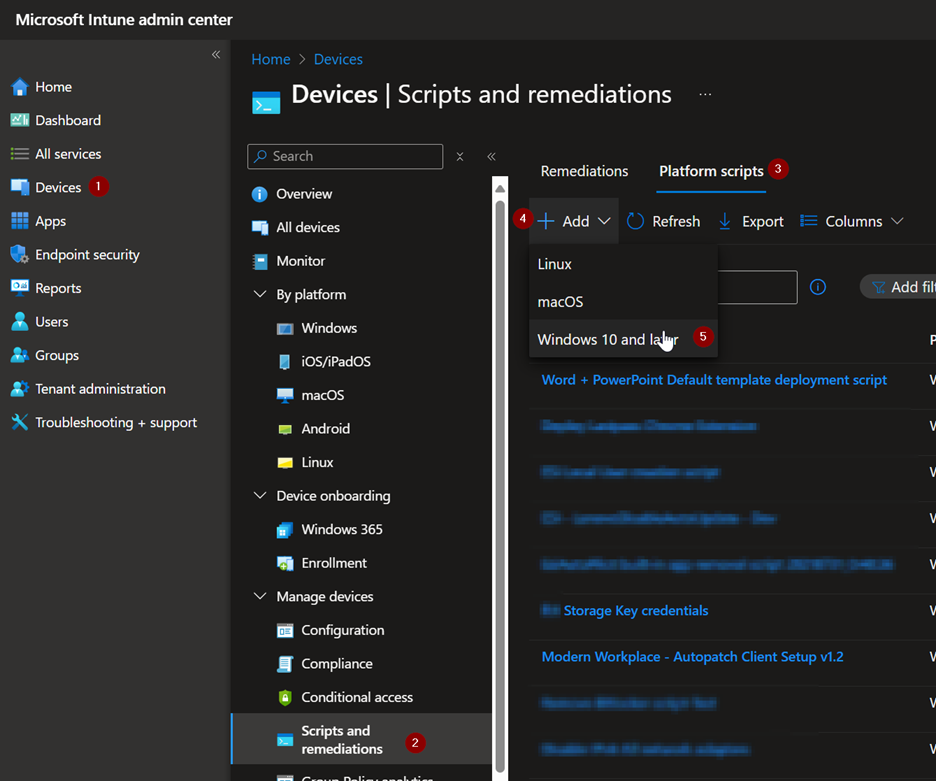The image size is (936, 781).
Task: Go to Devices breadcrumb link
Action: click(x=338, y=59)
